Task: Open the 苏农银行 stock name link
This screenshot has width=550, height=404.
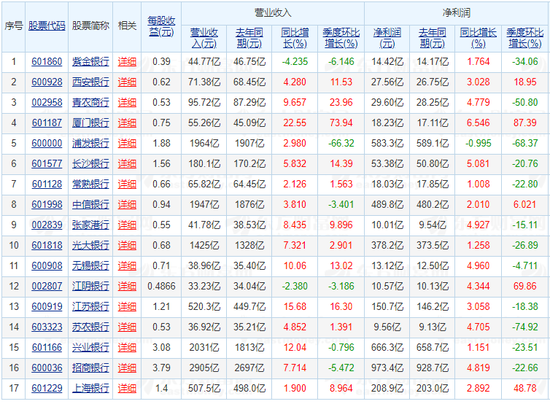Action: click(x=90, y=327)
